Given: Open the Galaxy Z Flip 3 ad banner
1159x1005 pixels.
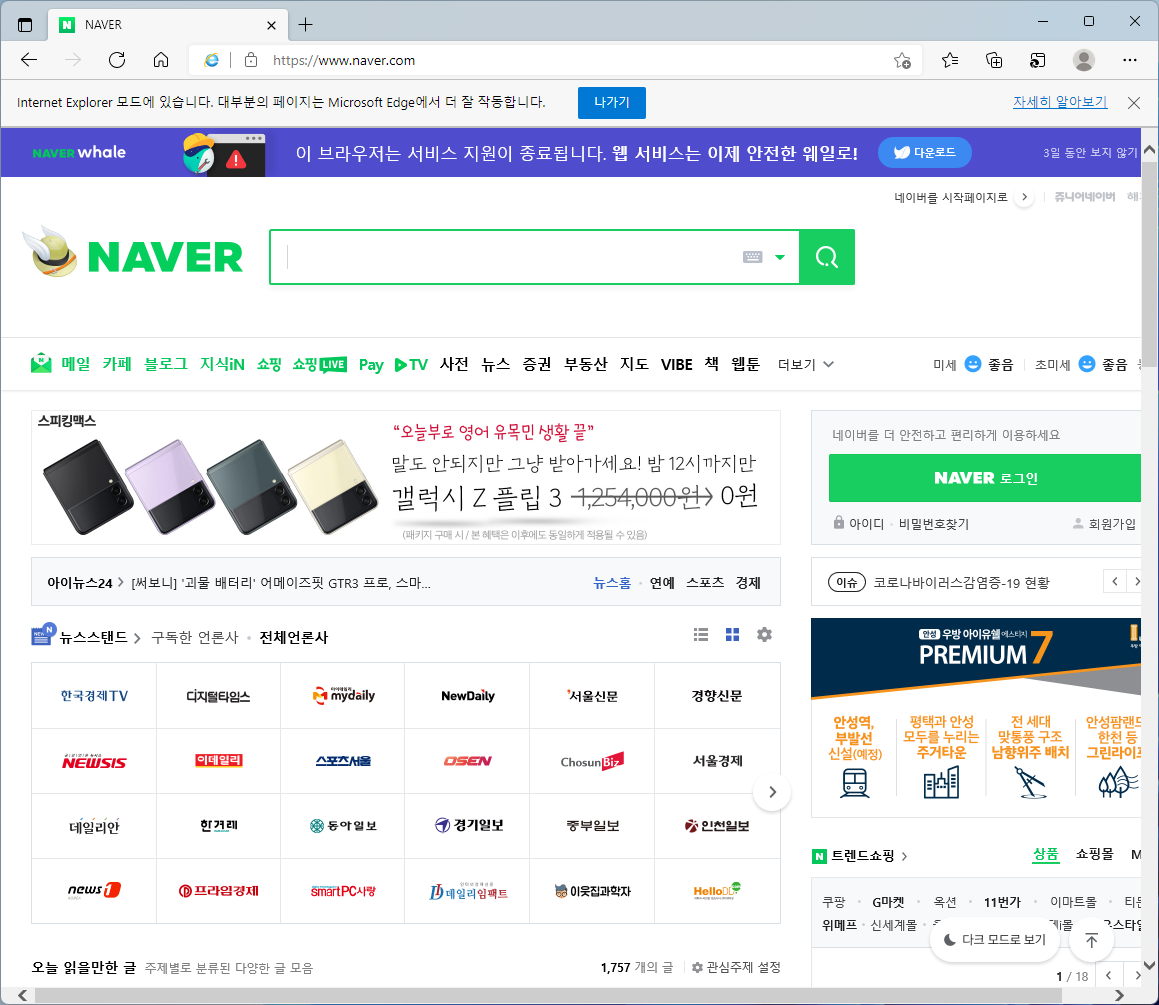Looking at the screenshot, I should [x=406, y=477].
